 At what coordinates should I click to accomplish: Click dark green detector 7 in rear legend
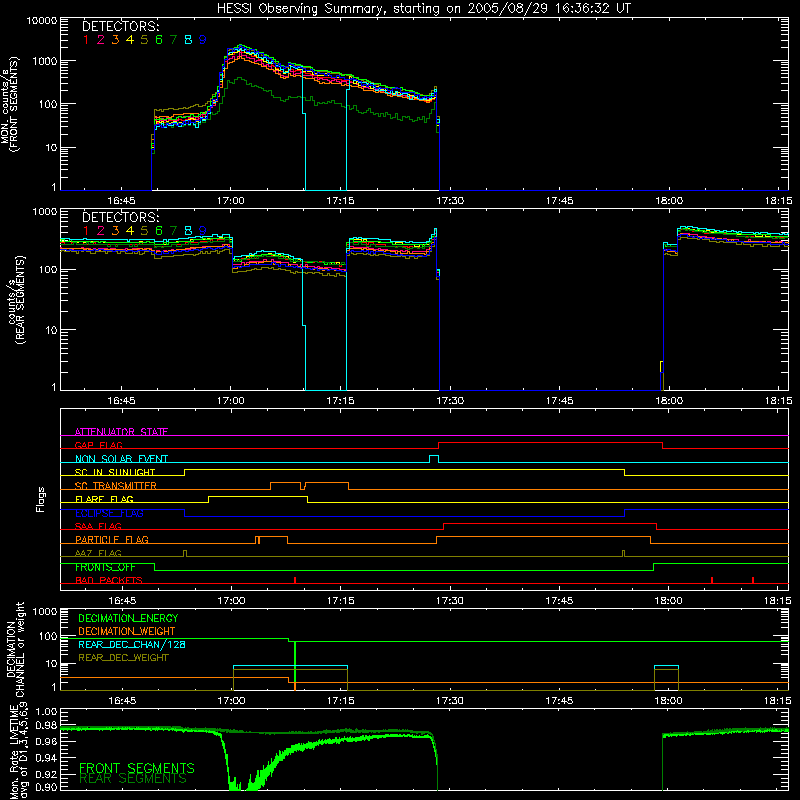(x=173, y=231)
